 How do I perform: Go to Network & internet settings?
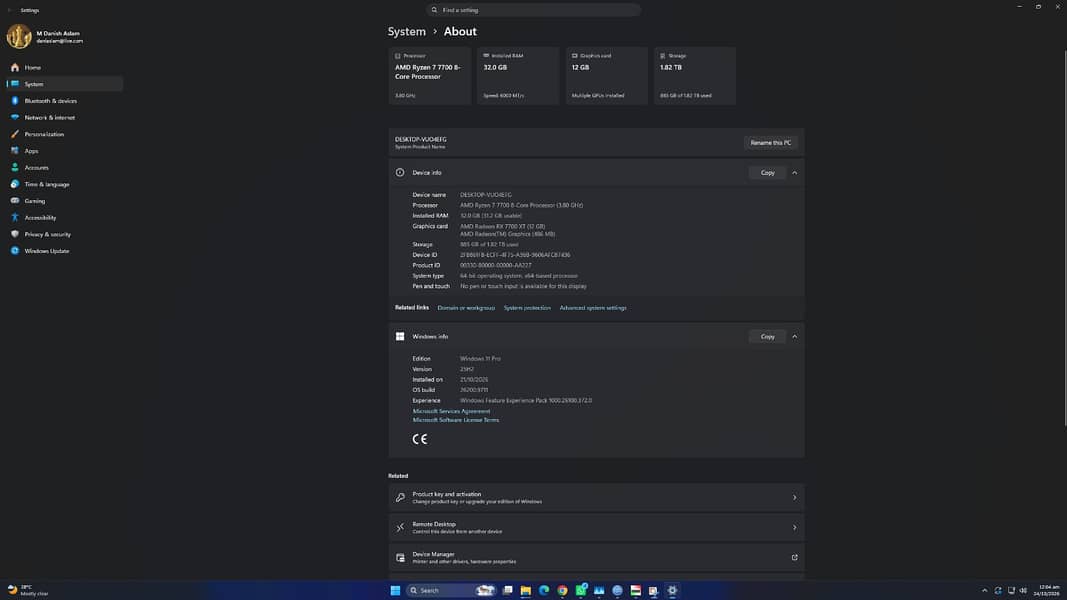point(65,117)
